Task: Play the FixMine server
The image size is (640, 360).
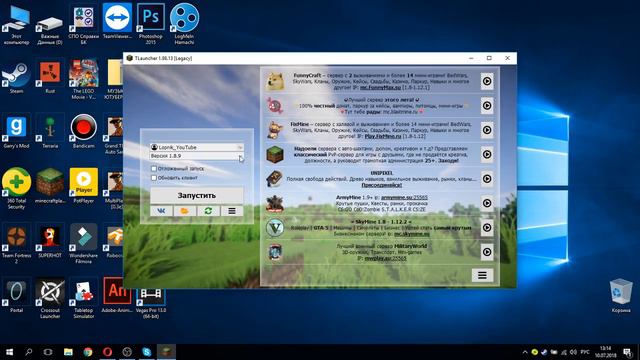Action: (487, 130)
